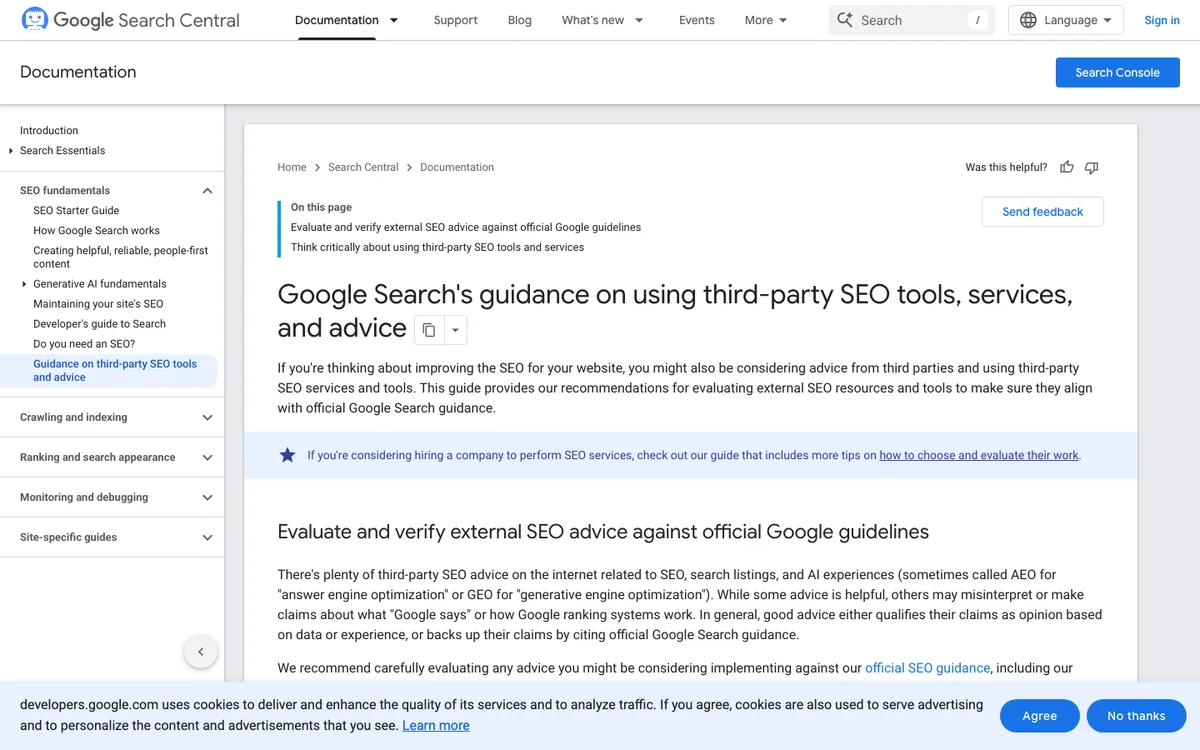Click the thumbs down not helpful icon
This screenshot has height=750, width=1200.
pyautogui.click(x=1092, y=167)
